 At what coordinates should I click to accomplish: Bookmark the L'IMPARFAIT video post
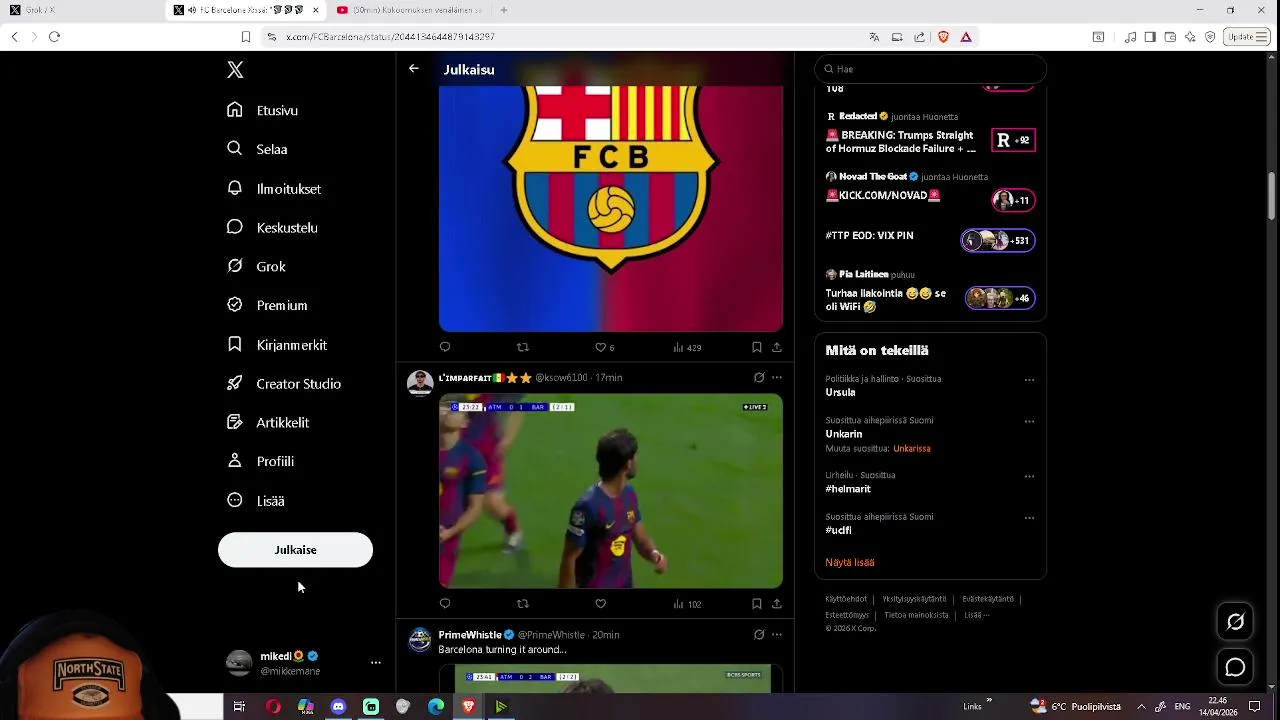pyautogui.click(x=756, y=603)
